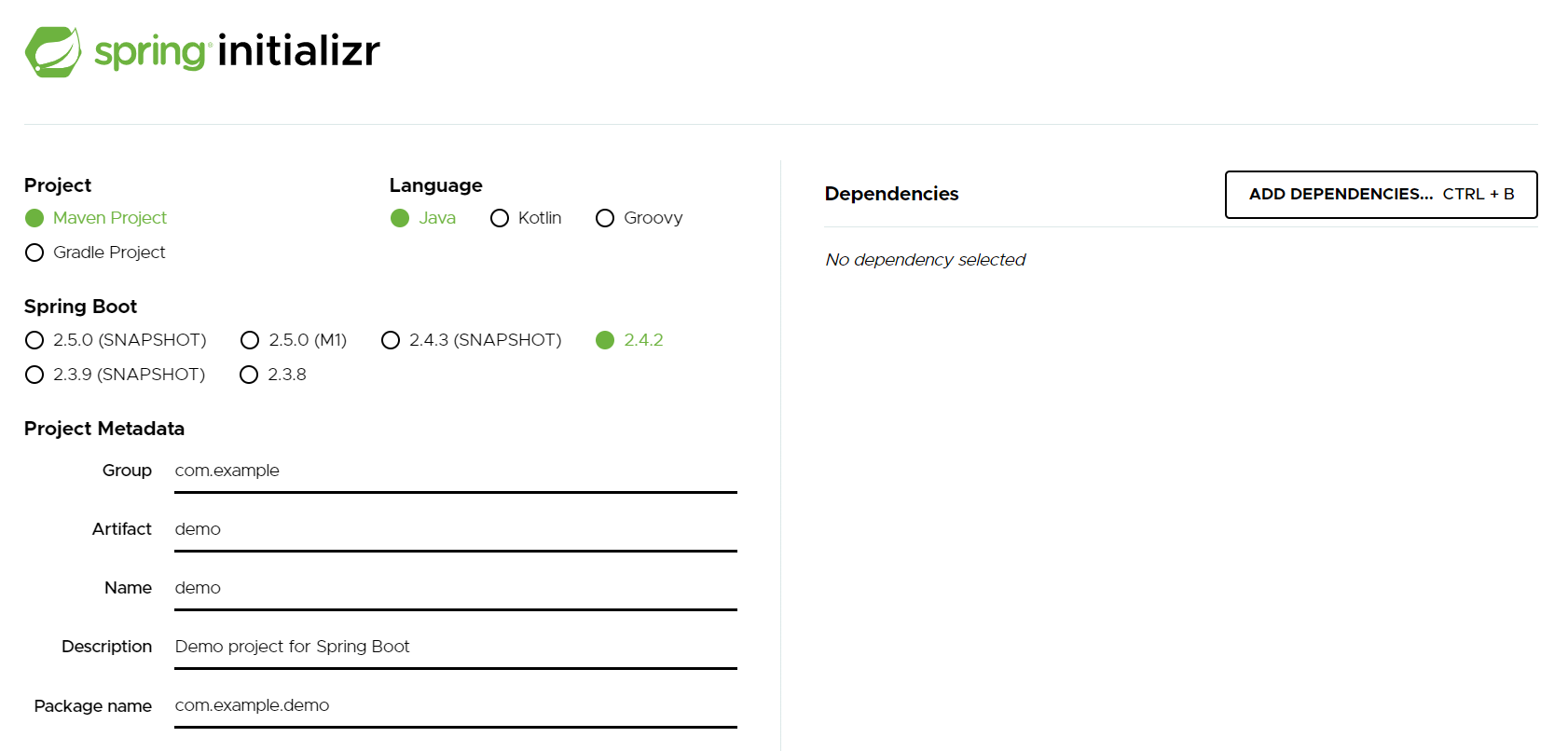Select Maven Project radio button
Screen dimensions: 1568x751
coord(34,218)
